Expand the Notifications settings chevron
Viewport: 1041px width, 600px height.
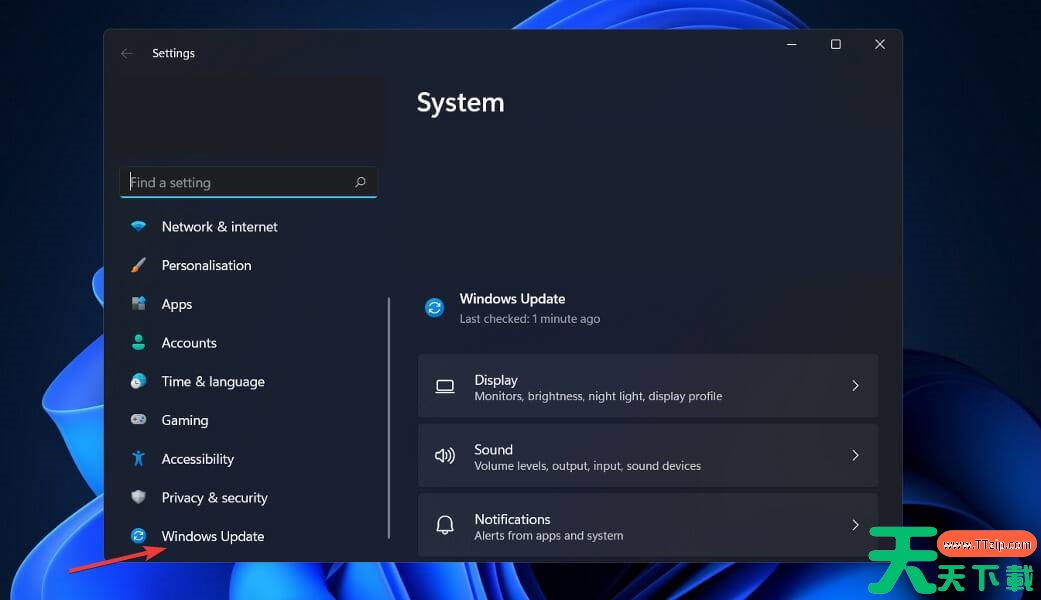(x=855, y=525)
